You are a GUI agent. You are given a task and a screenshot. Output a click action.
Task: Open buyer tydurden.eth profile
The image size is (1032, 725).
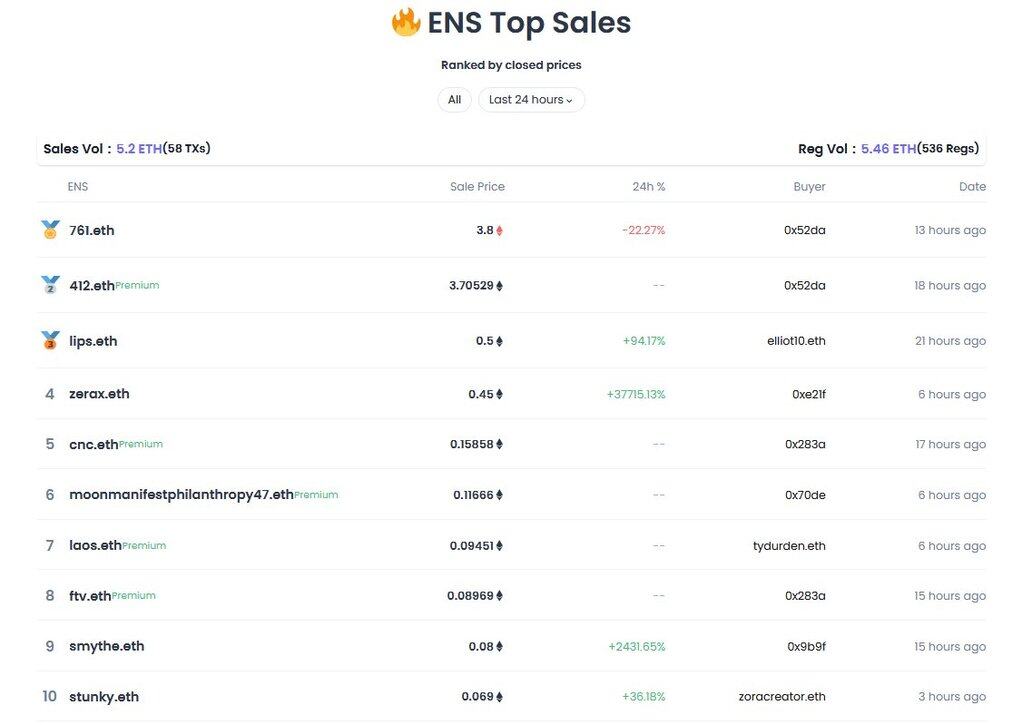[x=789, y=545]
